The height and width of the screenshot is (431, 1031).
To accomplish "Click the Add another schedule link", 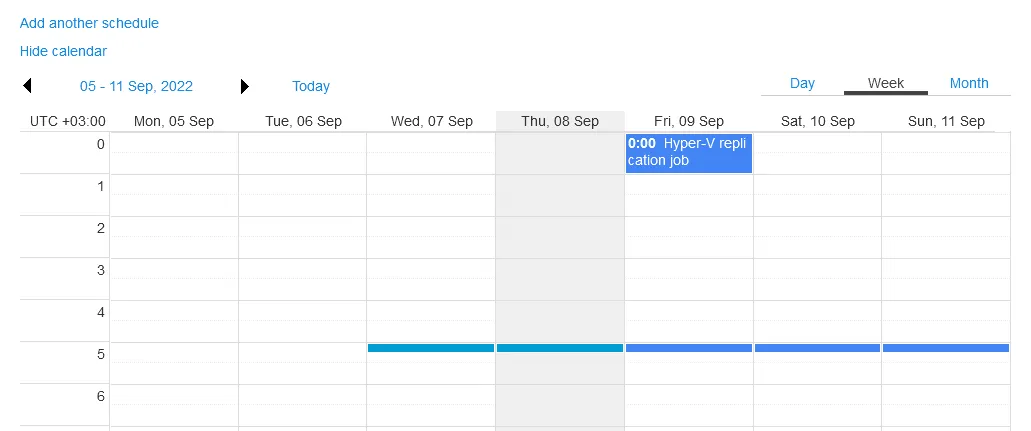I will point(89,23).
